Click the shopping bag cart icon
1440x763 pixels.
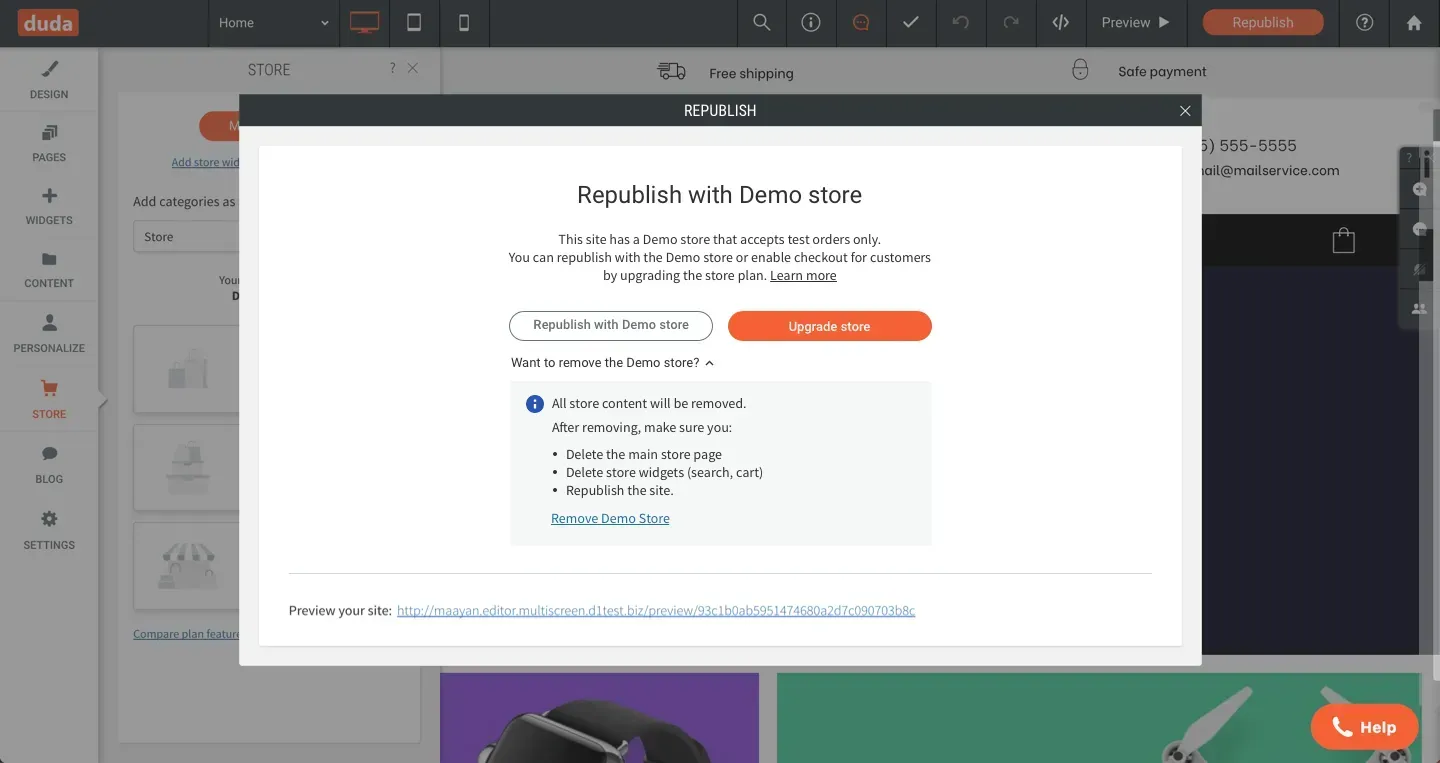point(1344,240)
